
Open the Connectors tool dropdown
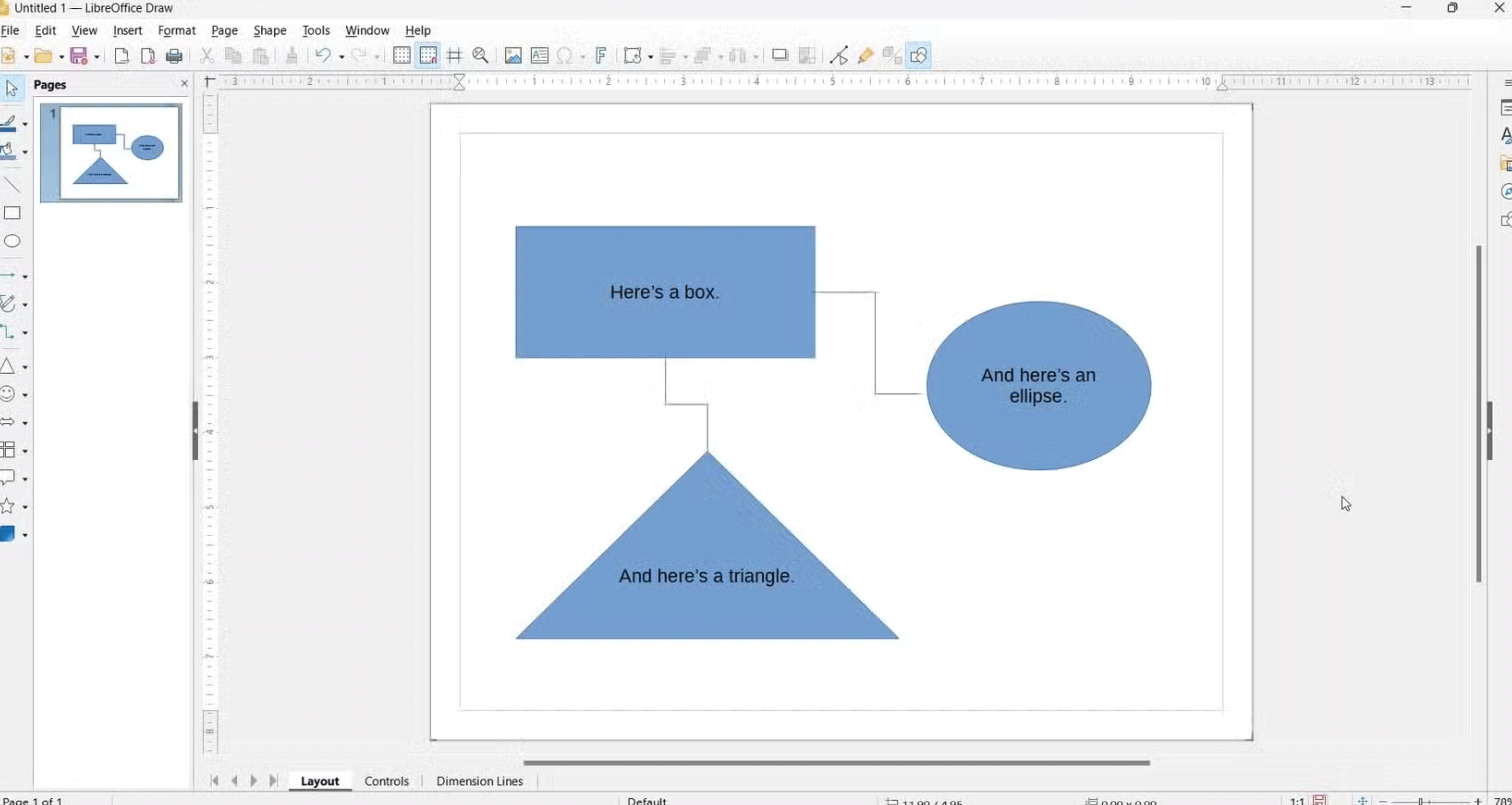point(26,332)
